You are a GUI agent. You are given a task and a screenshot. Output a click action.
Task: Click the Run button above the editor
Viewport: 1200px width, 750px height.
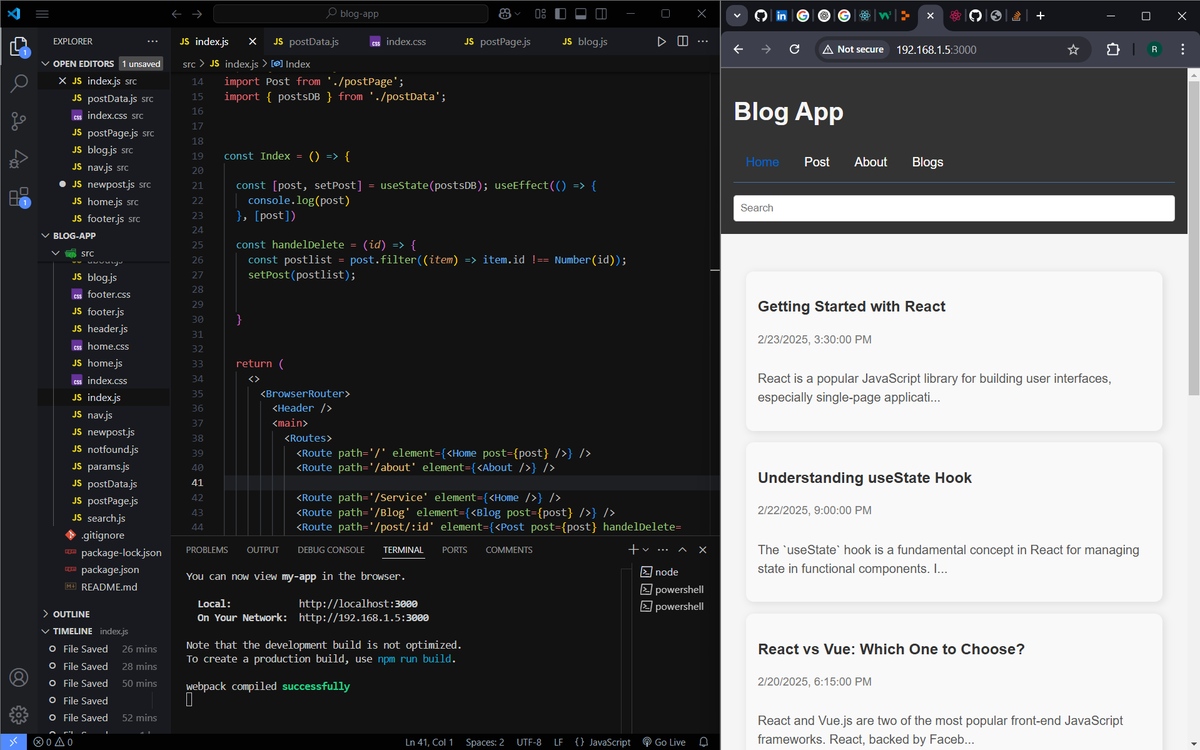[659, 41]
